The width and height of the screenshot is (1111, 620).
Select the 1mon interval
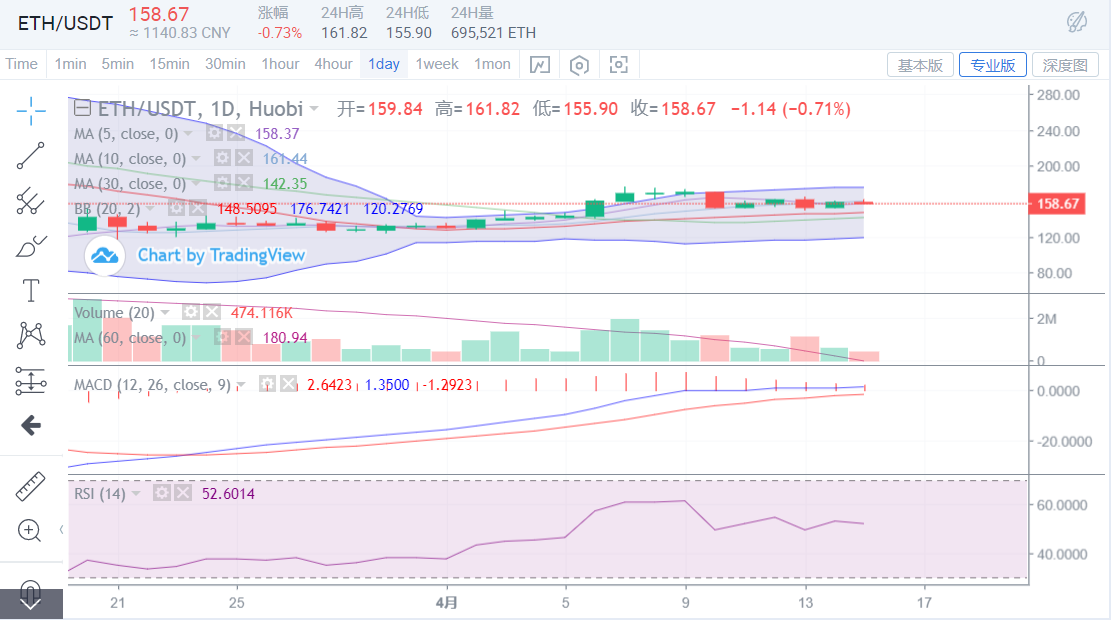[x=492, y=64]
